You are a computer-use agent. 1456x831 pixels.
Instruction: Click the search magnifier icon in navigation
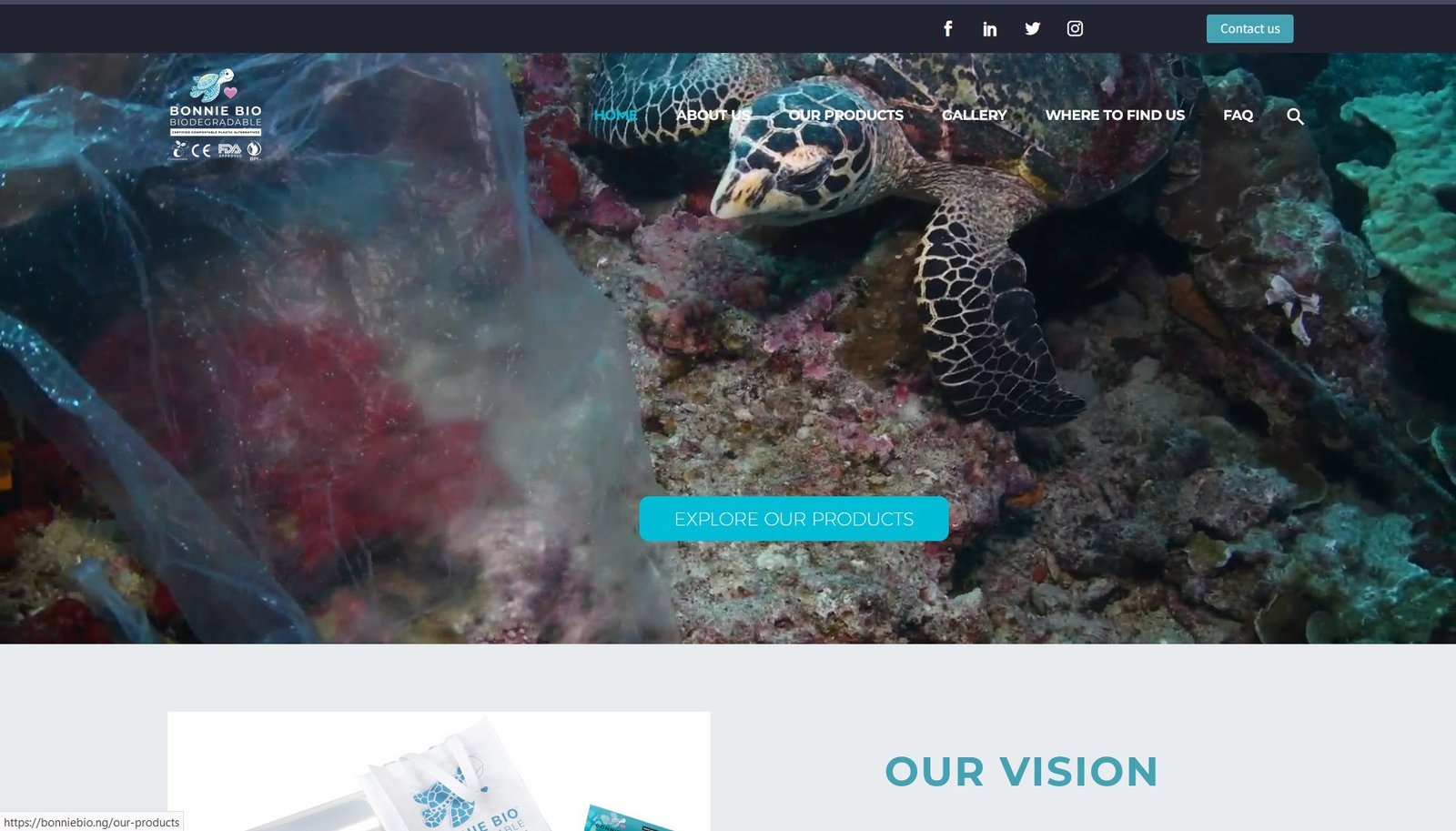click(1295, 116)
